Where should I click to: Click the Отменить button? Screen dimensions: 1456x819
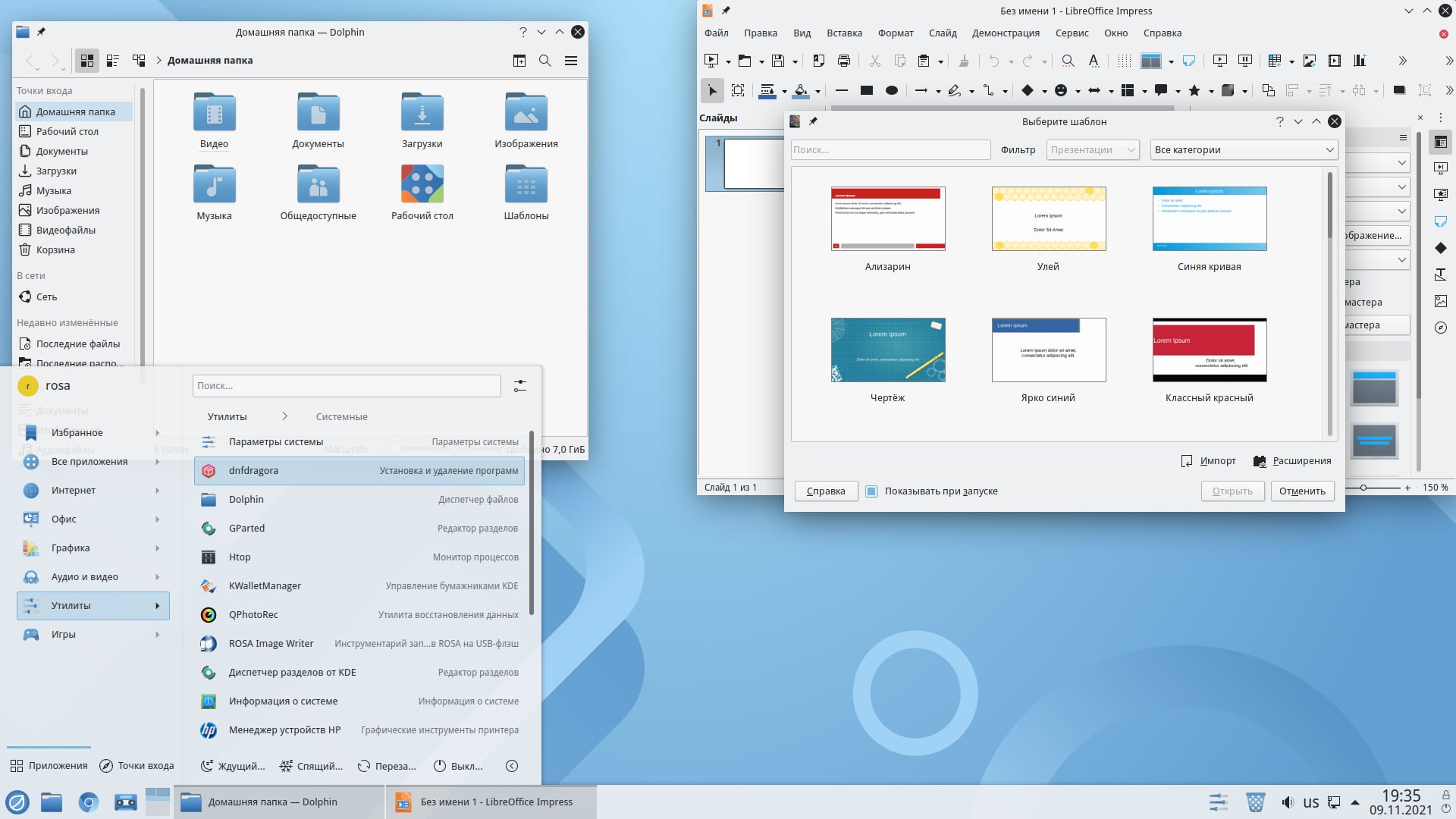coord(1302,491)
